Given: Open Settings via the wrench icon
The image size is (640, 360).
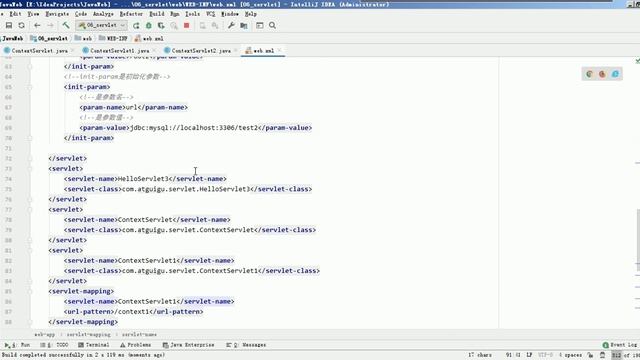Looking at the screenshot, I should coord(231,25).
